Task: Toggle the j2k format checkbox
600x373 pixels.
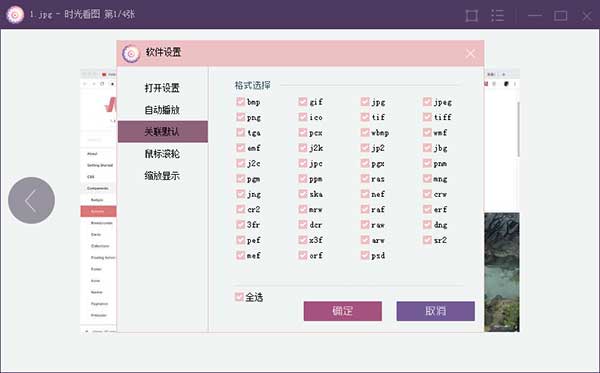Action: 303,148
